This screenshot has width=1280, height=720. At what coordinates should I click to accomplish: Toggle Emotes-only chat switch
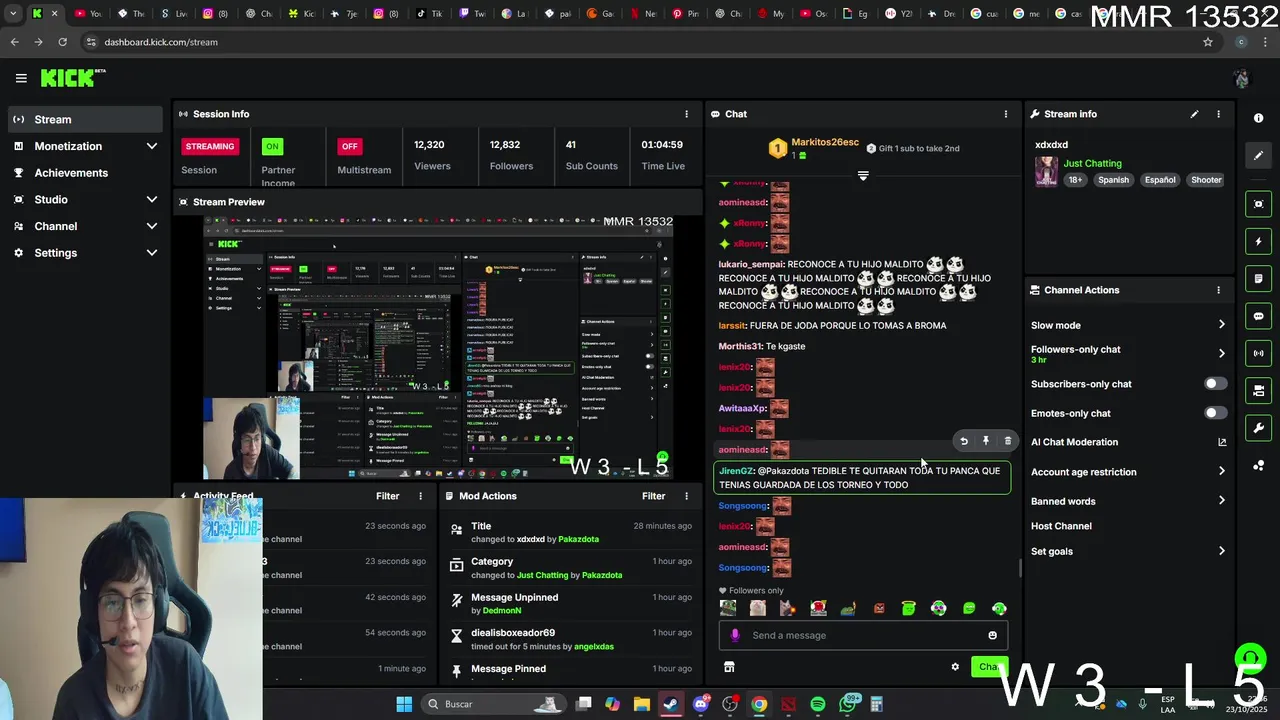[1215, 413]
